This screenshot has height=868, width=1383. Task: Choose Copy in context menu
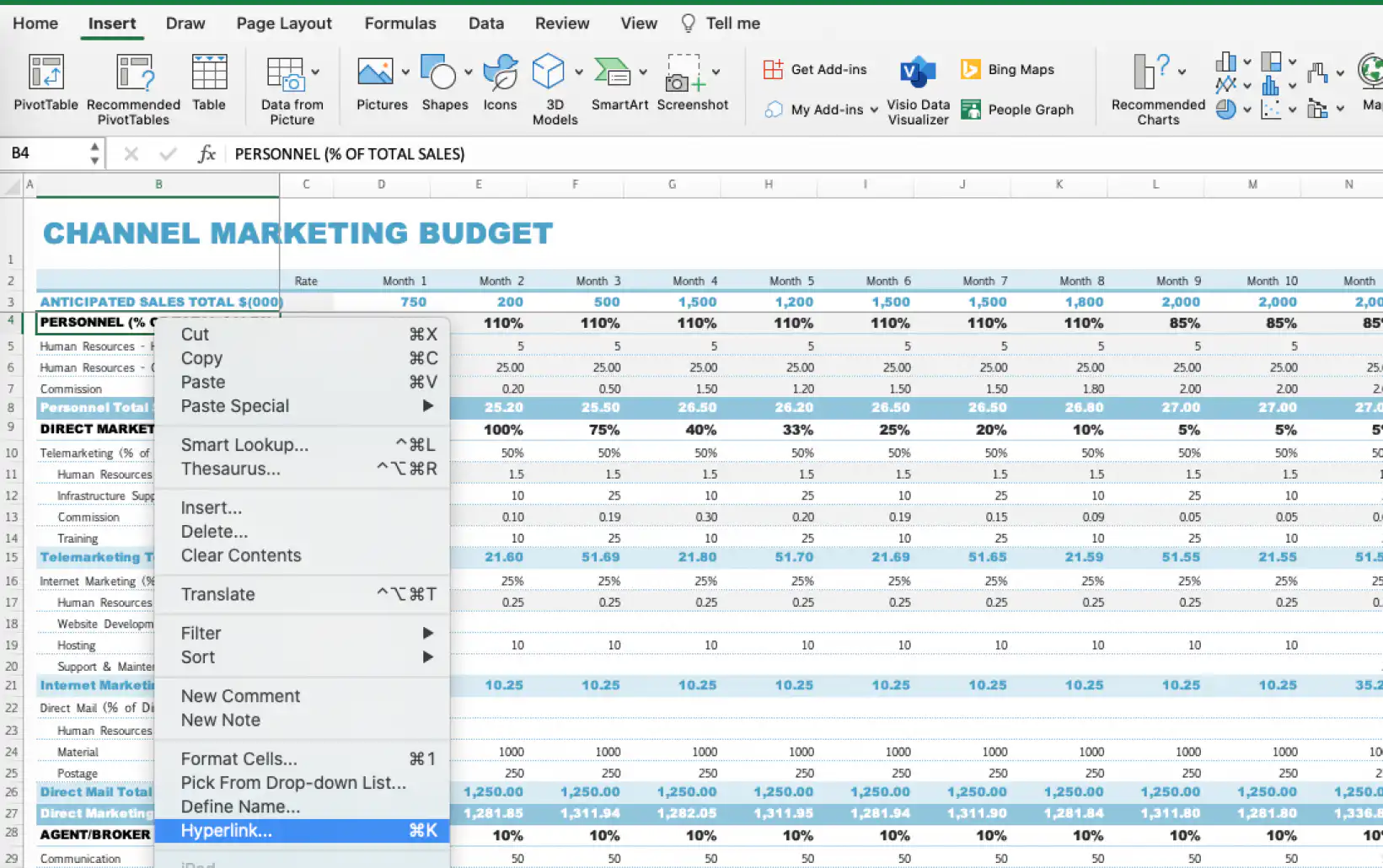pos(303,358)
